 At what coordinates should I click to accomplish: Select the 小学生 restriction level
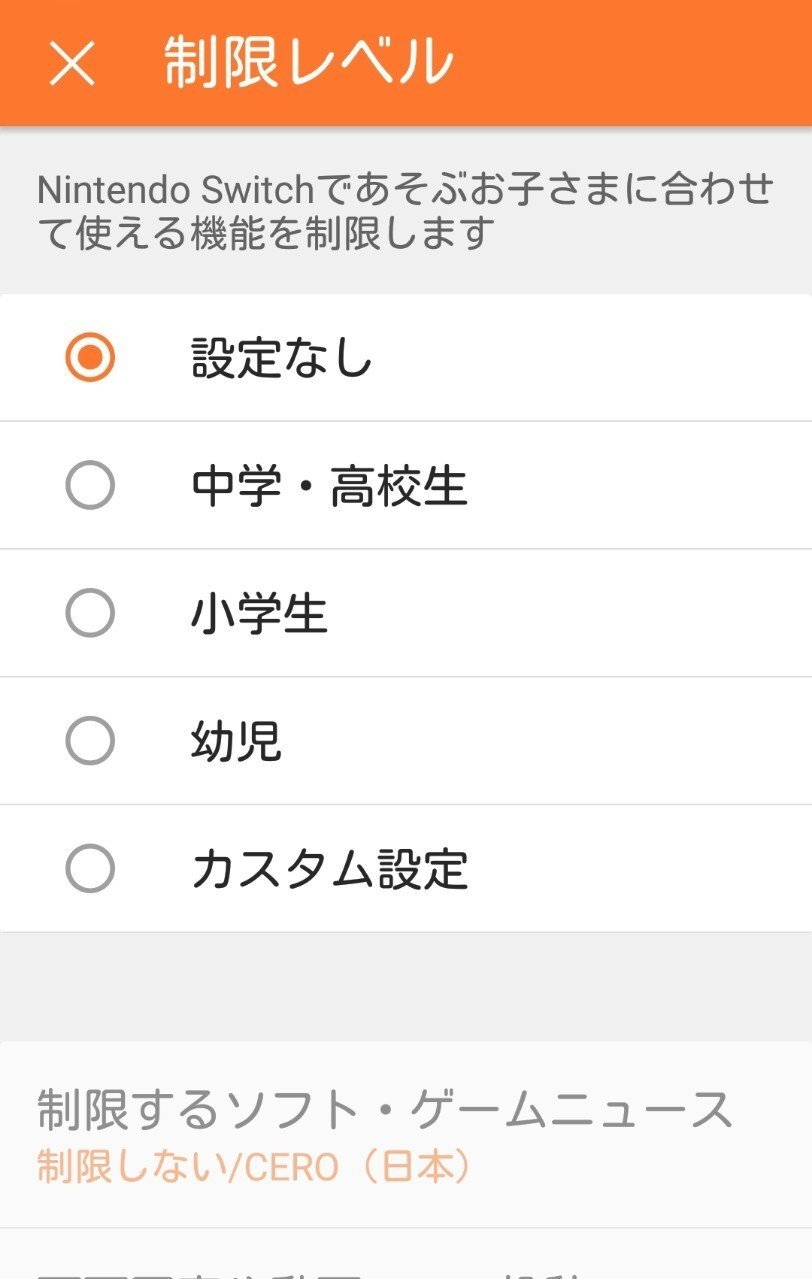click(92, 613)
